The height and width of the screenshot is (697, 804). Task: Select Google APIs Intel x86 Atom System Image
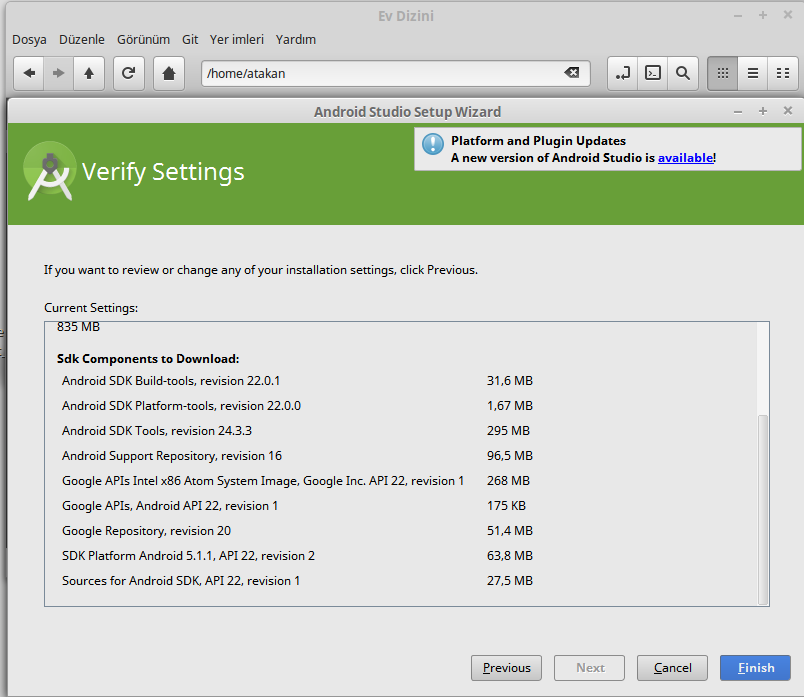[x=296, y=481]
